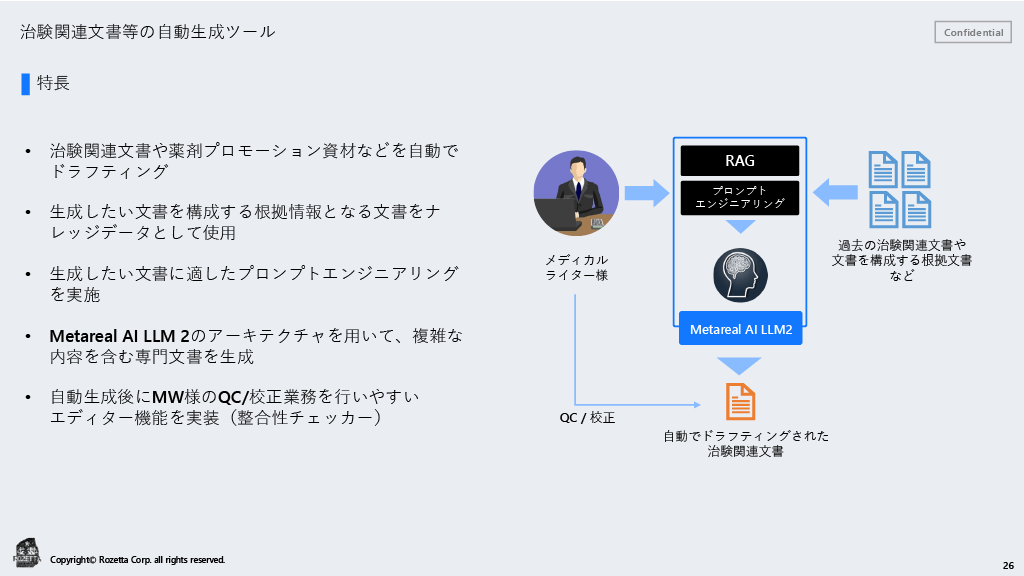Image resolution: width=1024 pixels, height=576 pixels.
Task: Select the RAG header block
Action: [x=740, y=160]
